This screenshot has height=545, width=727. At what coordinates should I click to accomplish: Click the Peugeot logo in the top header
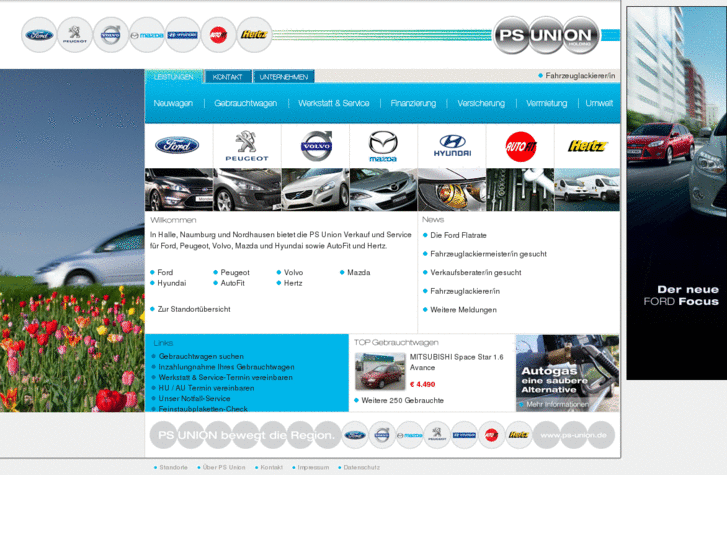(x=75, y=35)
